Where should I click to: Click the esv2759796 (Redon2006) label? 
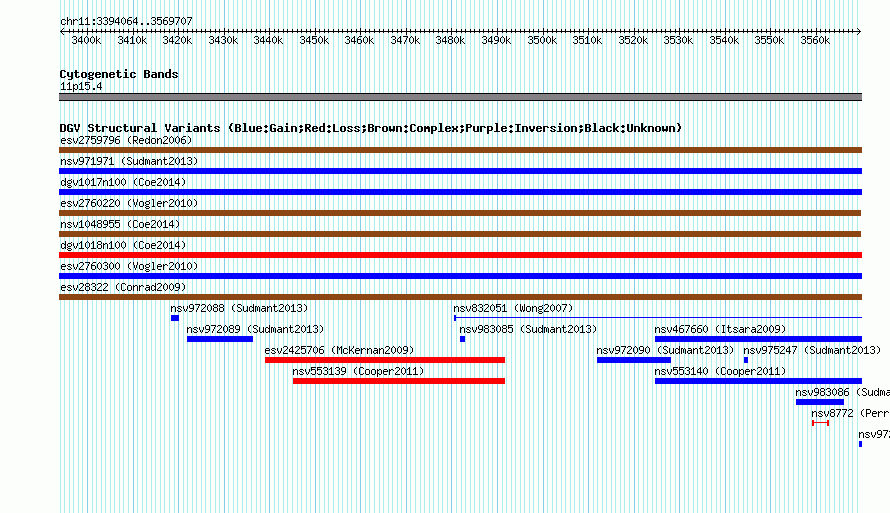[126, 140]
